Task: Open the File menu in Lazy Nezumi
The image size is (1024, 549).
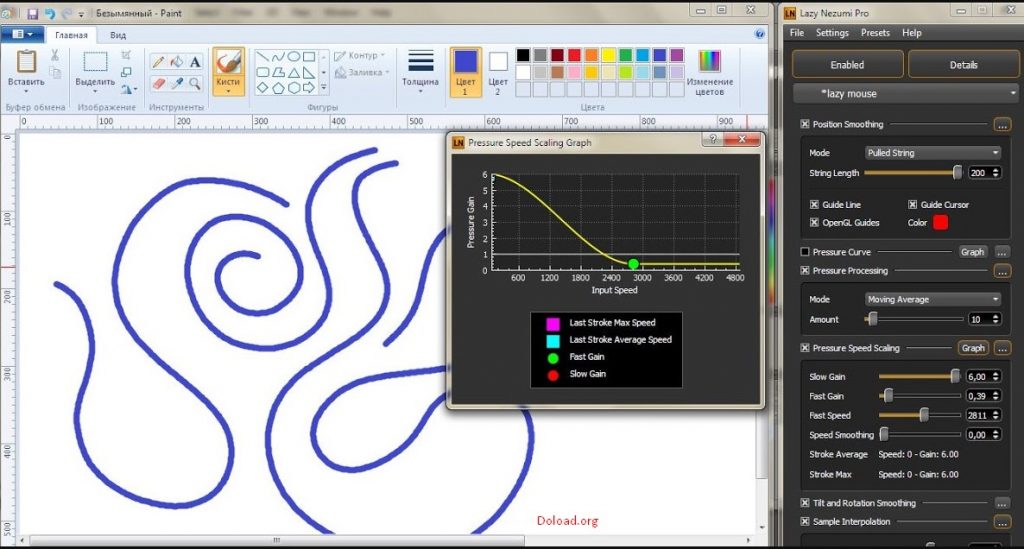Action: click(x=797, y=33)
